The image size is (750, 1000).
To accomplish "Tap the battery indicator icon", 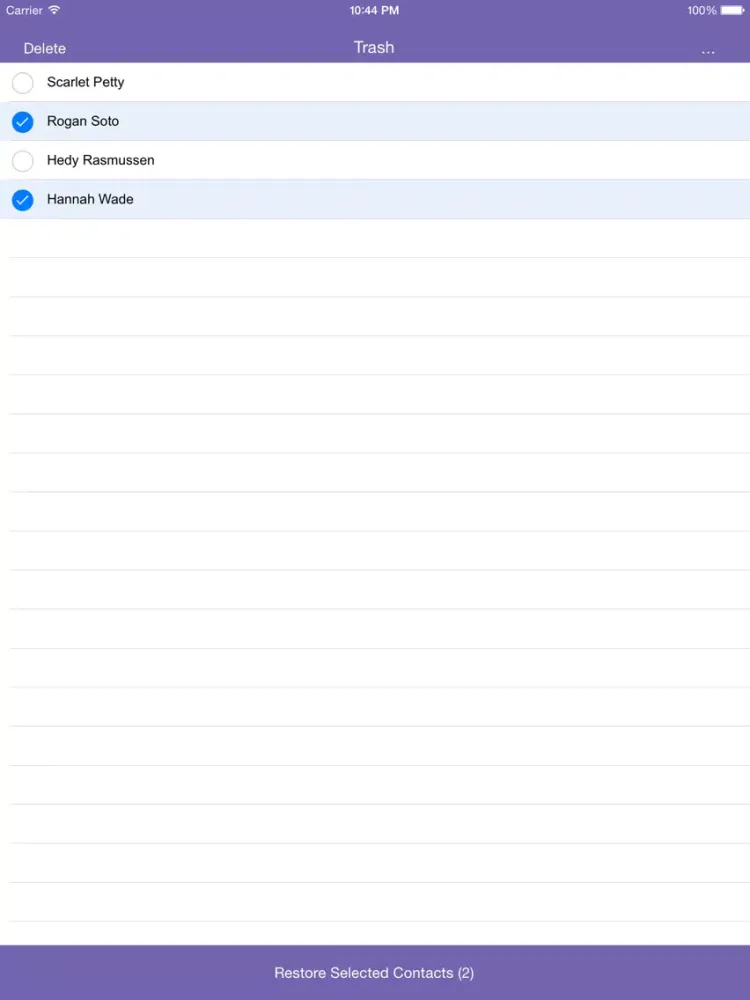I will (x=732, y=10).
